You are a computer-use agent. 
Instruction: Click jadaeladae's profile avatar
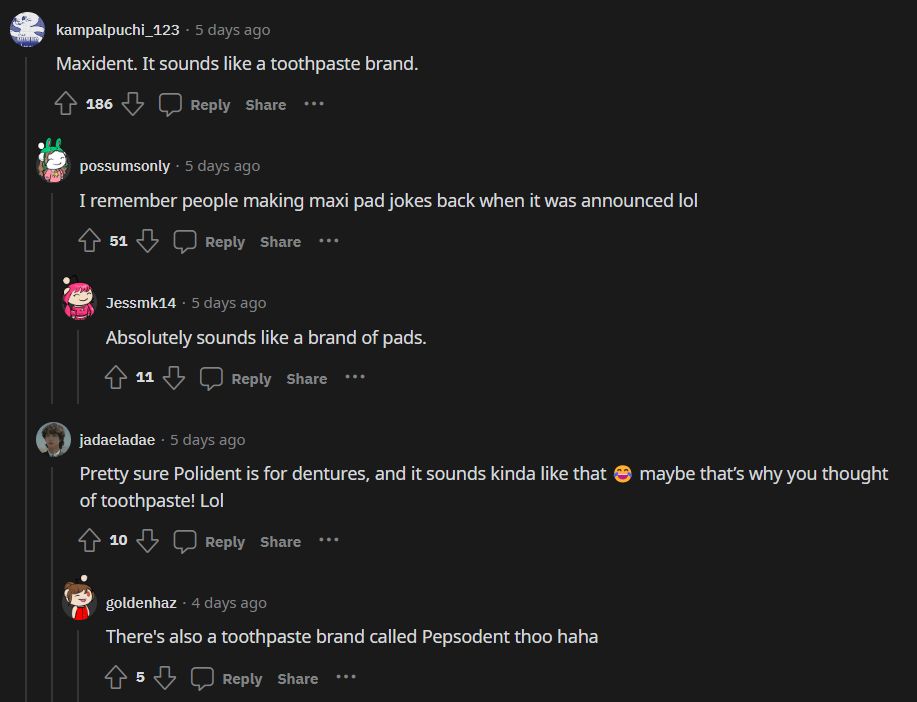tap(53, 440)
